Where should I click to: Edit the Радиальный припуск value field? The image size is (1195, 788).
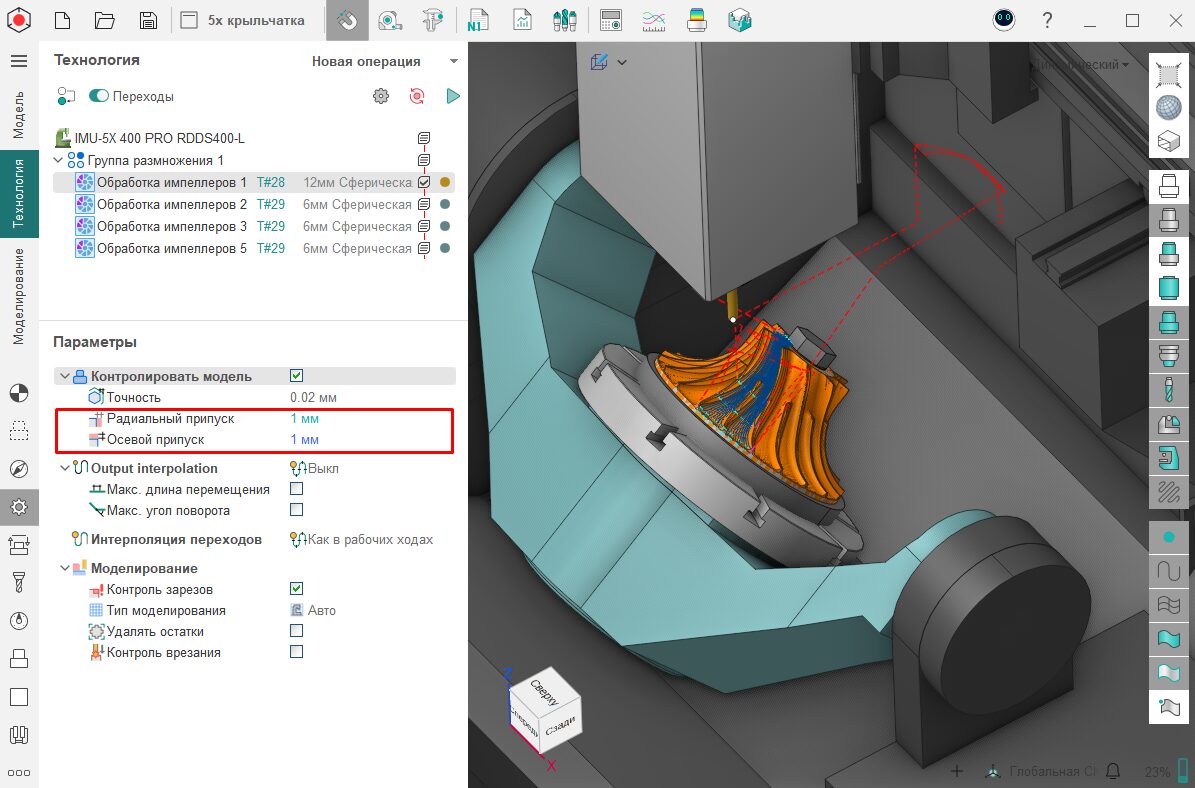pyautogui.click(x=305, y=418)
